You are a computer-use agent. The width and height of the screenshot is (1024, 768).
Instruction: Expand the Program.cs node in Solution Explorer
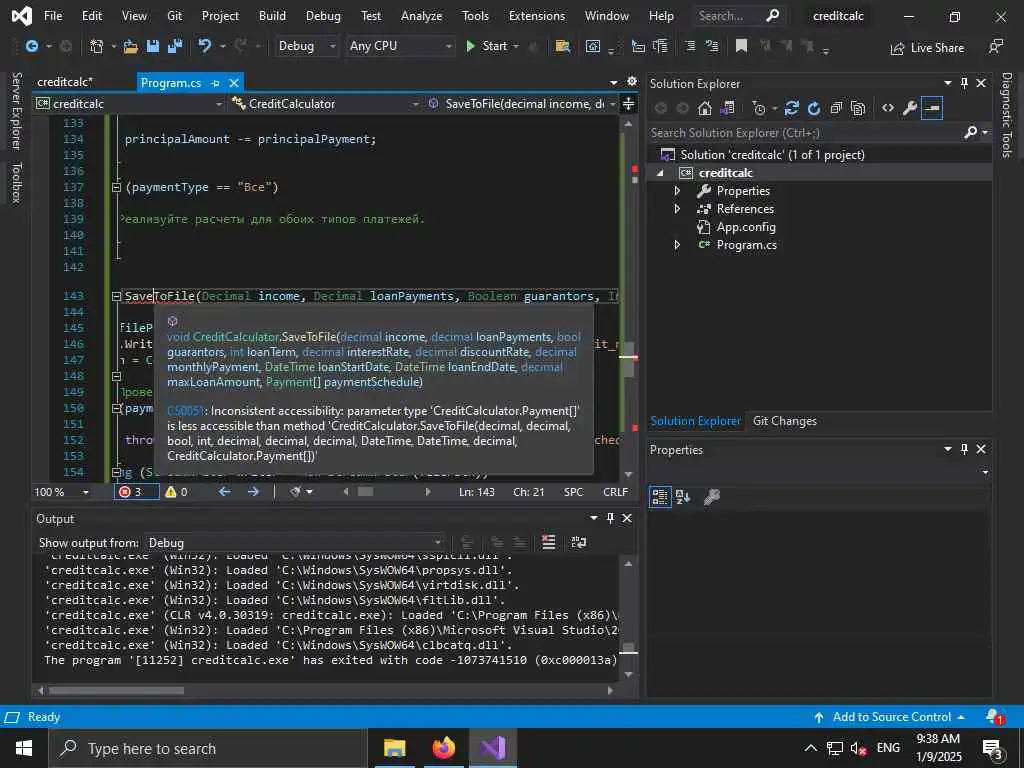coord(677,245)
